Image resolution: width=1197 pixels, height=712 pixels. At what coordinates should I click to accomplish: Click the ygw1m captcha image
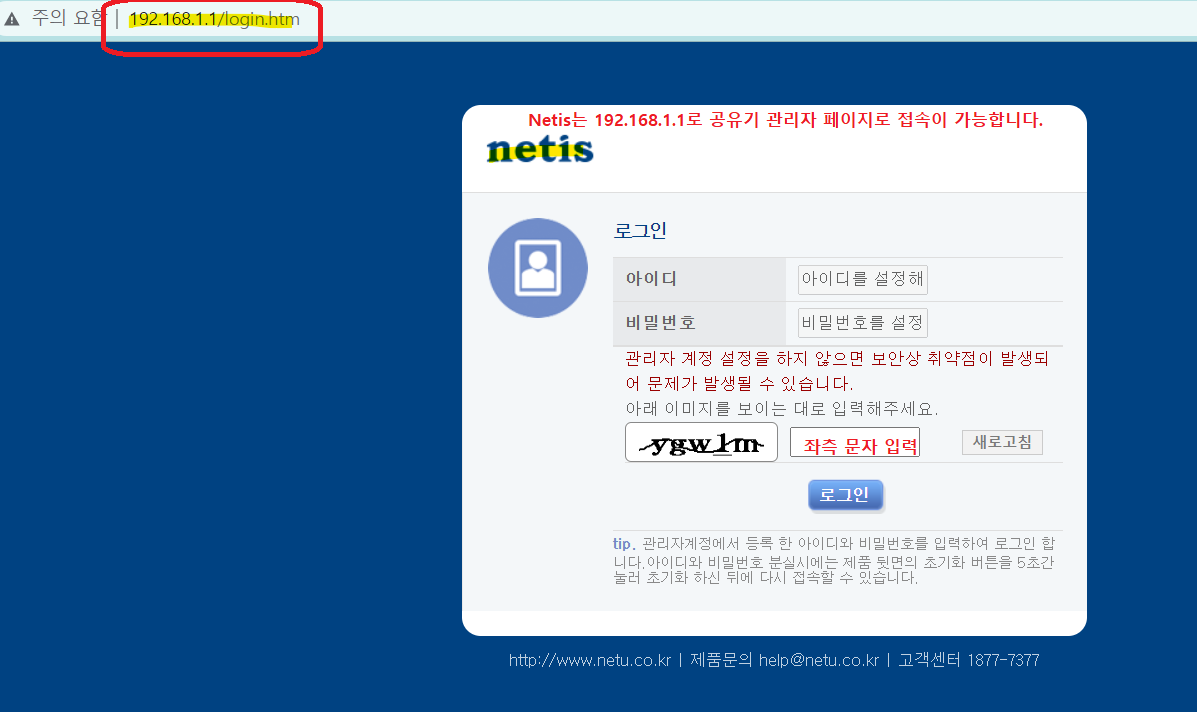coord(701,443)
